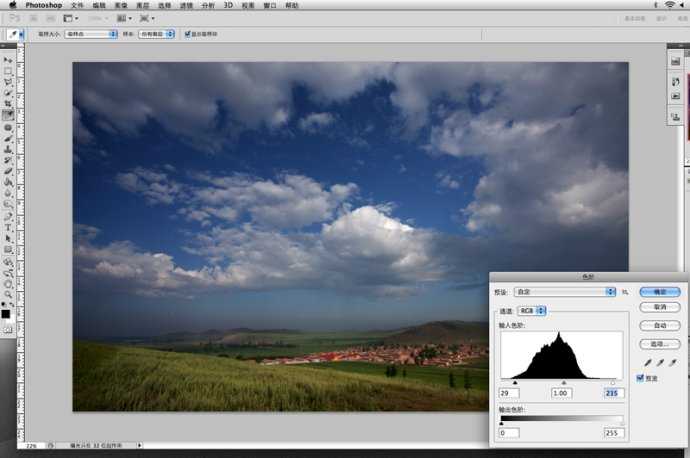Toggle the 预览 (Preview) checkbox
Screen dimensions: 690x458
641,378
